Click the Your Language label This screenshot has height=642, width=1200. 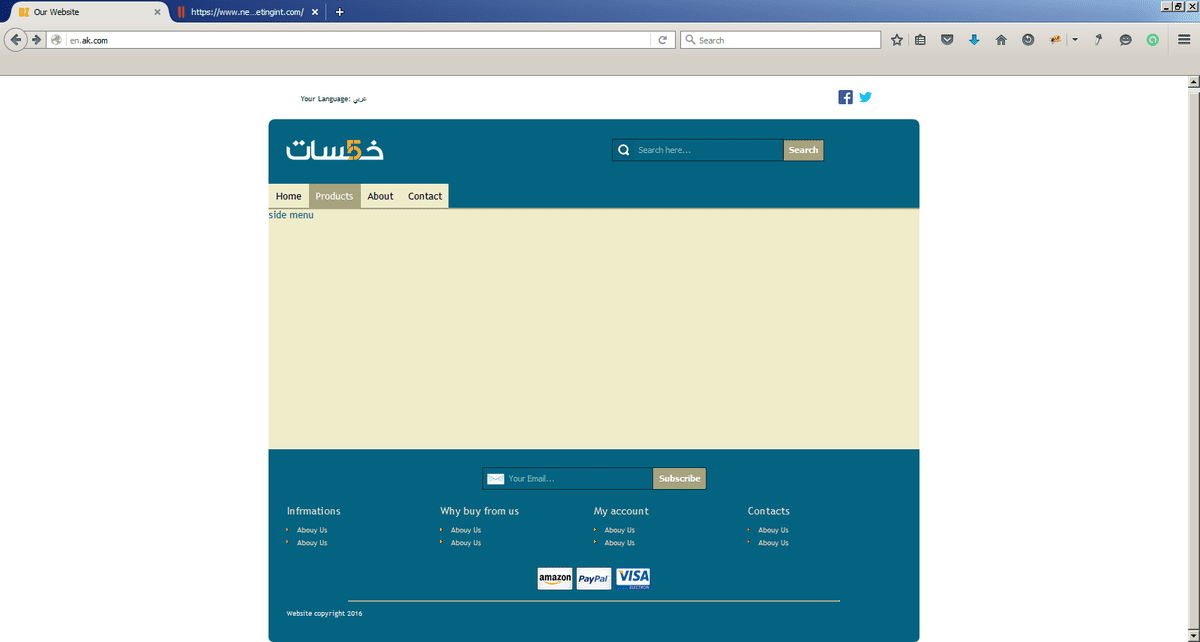(x=325, y=99)
